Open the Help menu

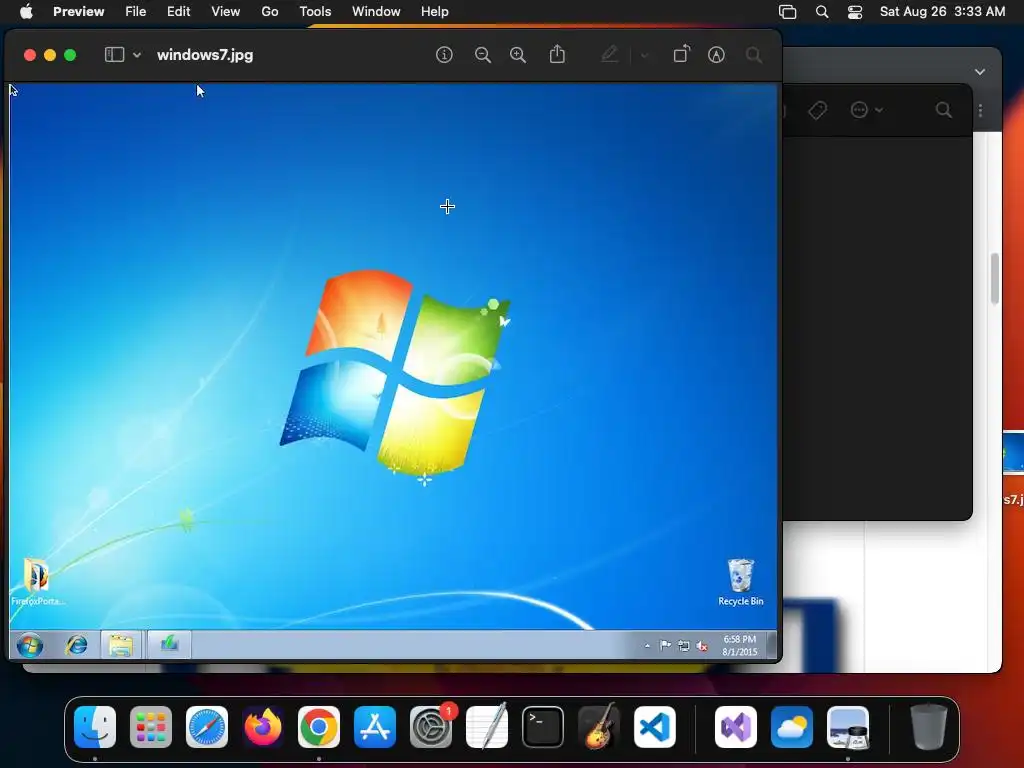tap(434, 11)
